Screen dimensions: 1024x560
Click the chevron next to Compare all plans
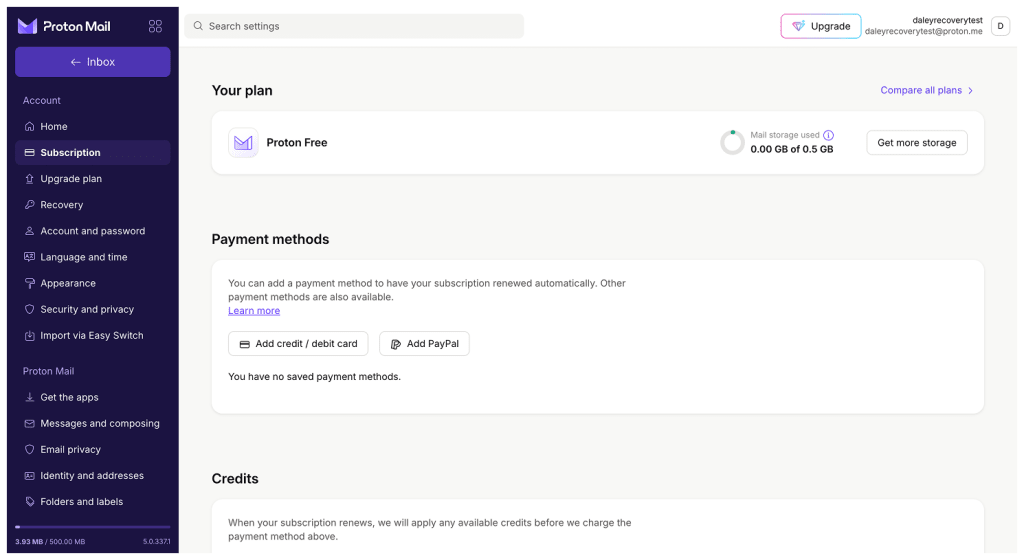coord(970,91)
